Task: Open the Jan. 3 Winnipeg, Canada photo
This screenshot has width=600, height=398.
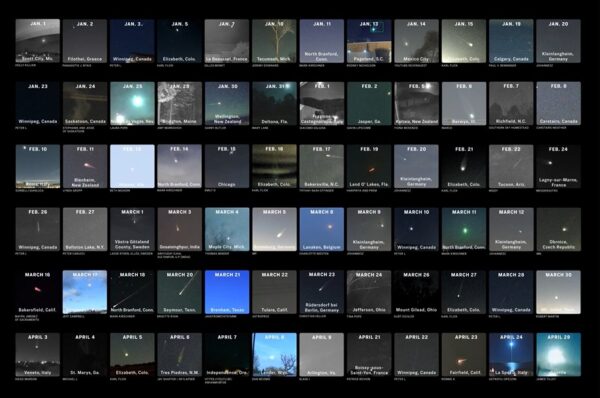Action: pyautogui.click(x=132, y=41)
